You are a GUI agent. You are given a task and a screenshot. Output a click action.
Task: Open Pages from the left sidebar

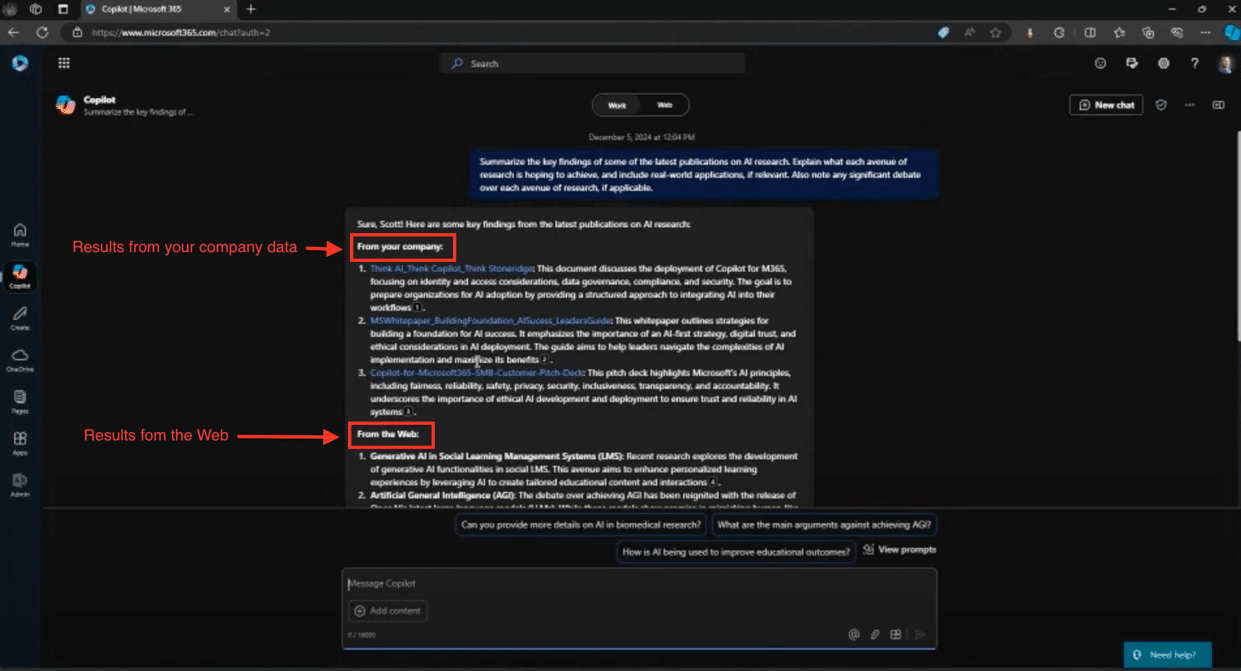20,402
